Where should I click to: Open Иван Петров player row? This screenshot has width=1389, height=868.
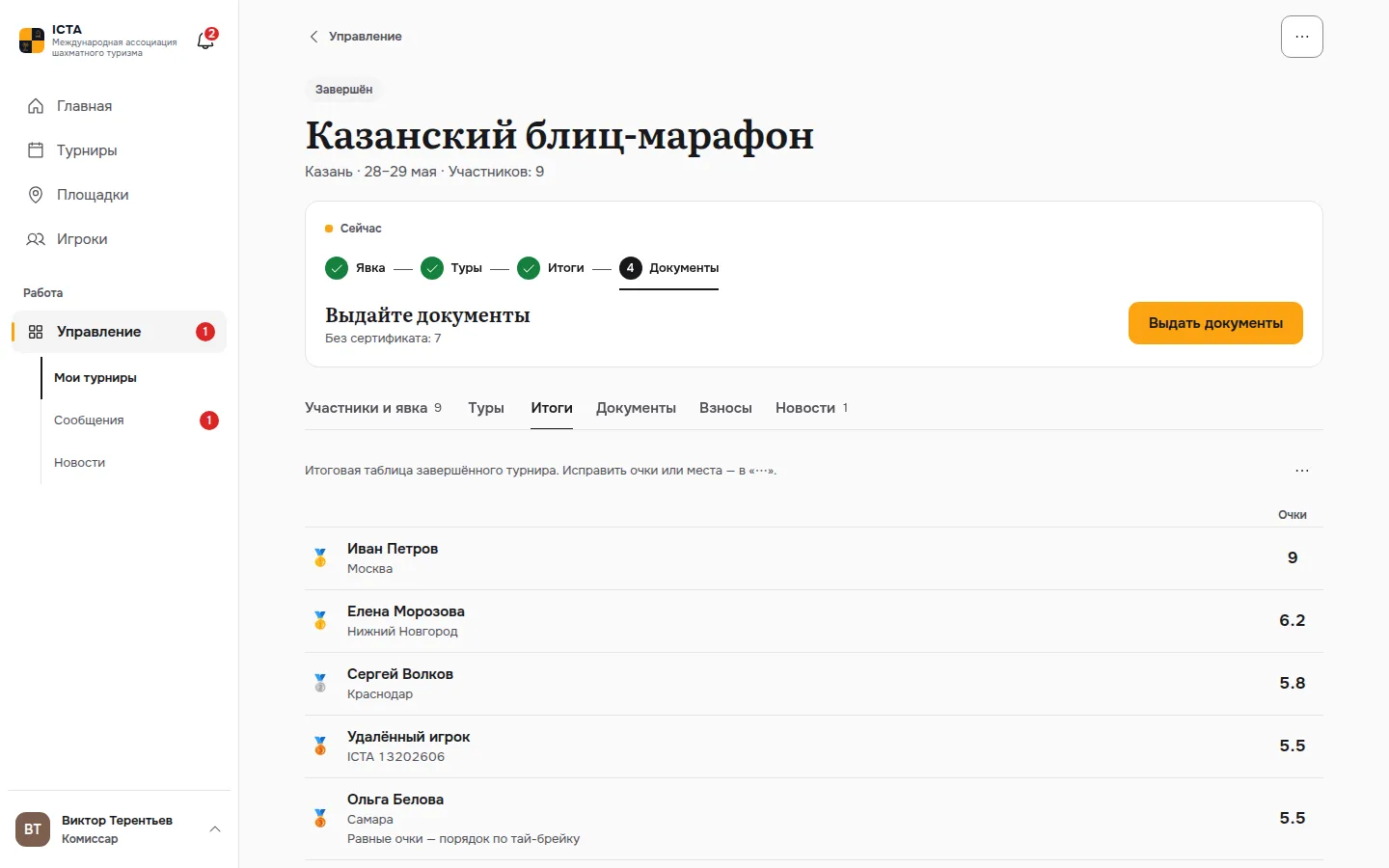814,558
